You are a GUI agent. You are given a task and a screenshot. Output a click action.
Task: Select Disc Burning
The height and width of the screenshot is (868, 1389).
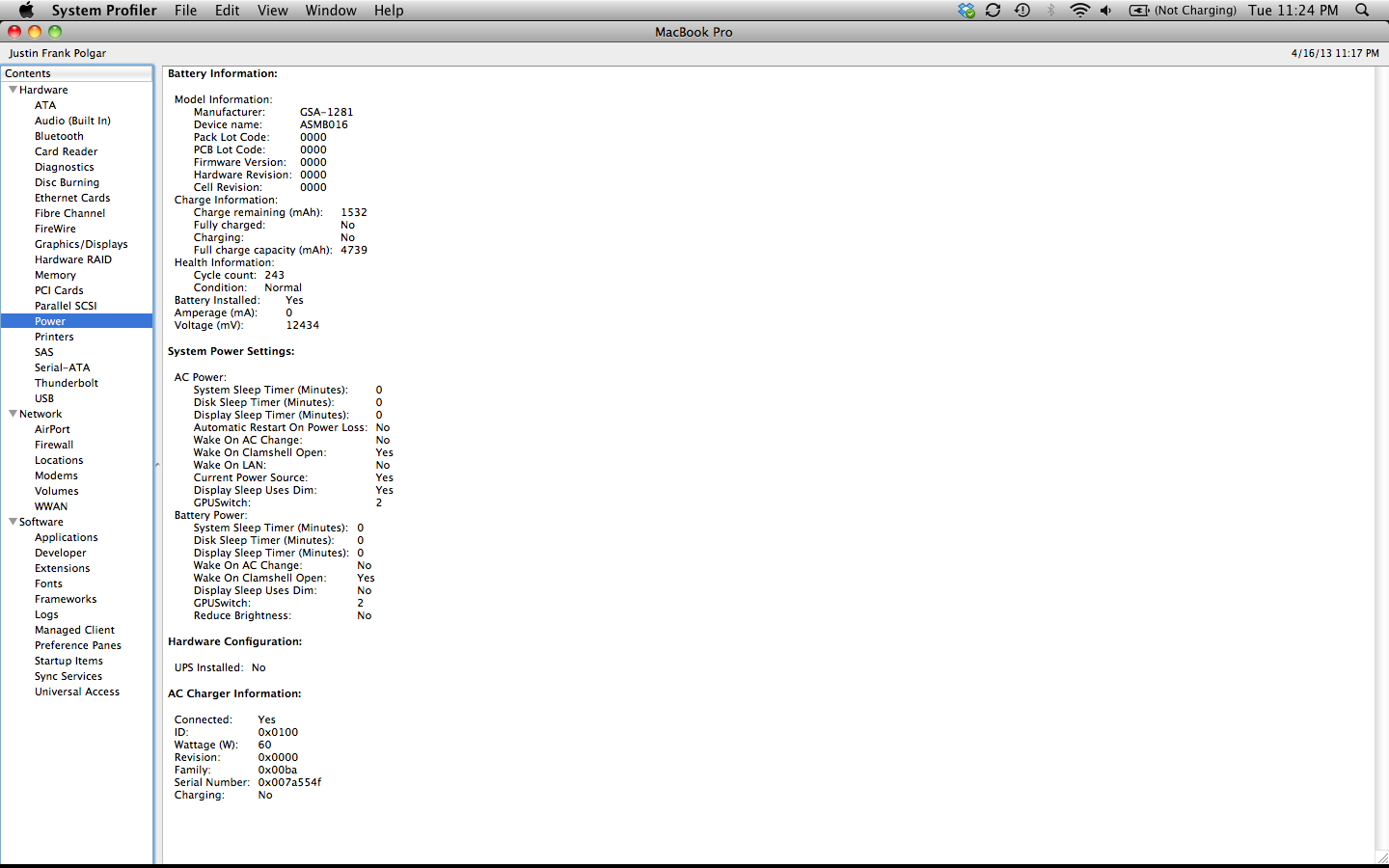tap(67, 182)
